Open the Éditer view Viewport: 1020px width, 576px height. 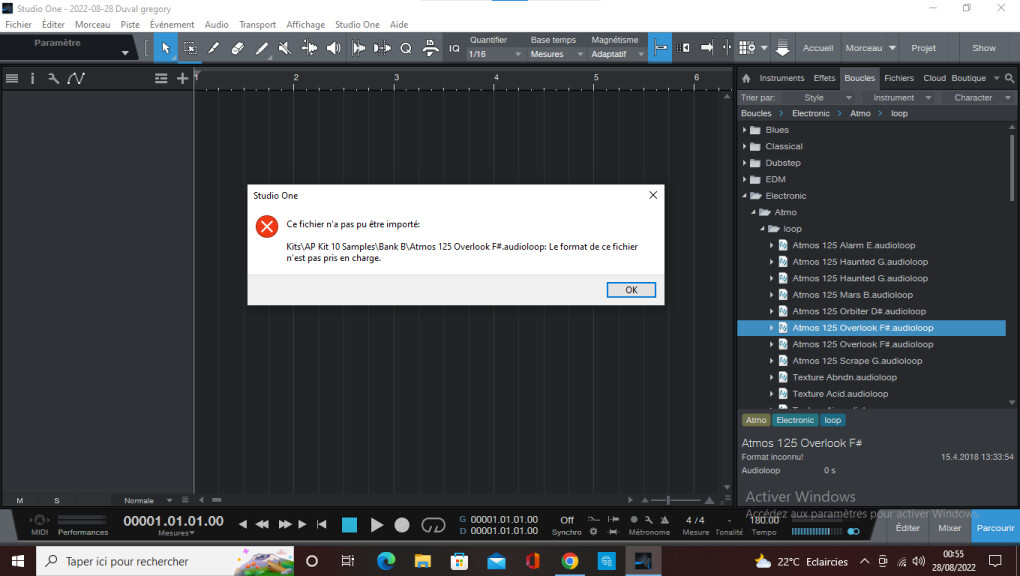coord(907,528)
